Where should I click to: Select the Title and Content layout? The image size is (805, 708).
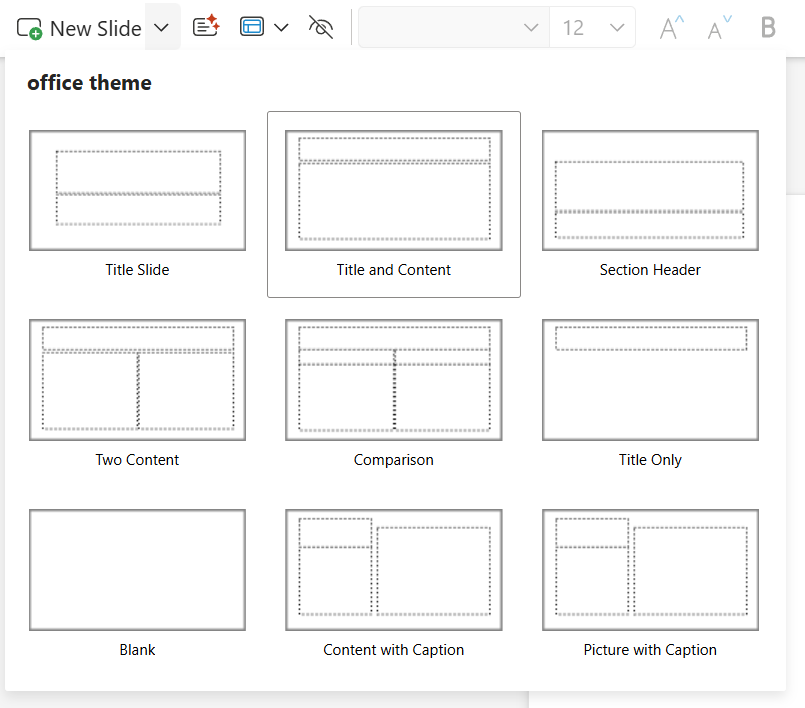(x=393, y=190)
